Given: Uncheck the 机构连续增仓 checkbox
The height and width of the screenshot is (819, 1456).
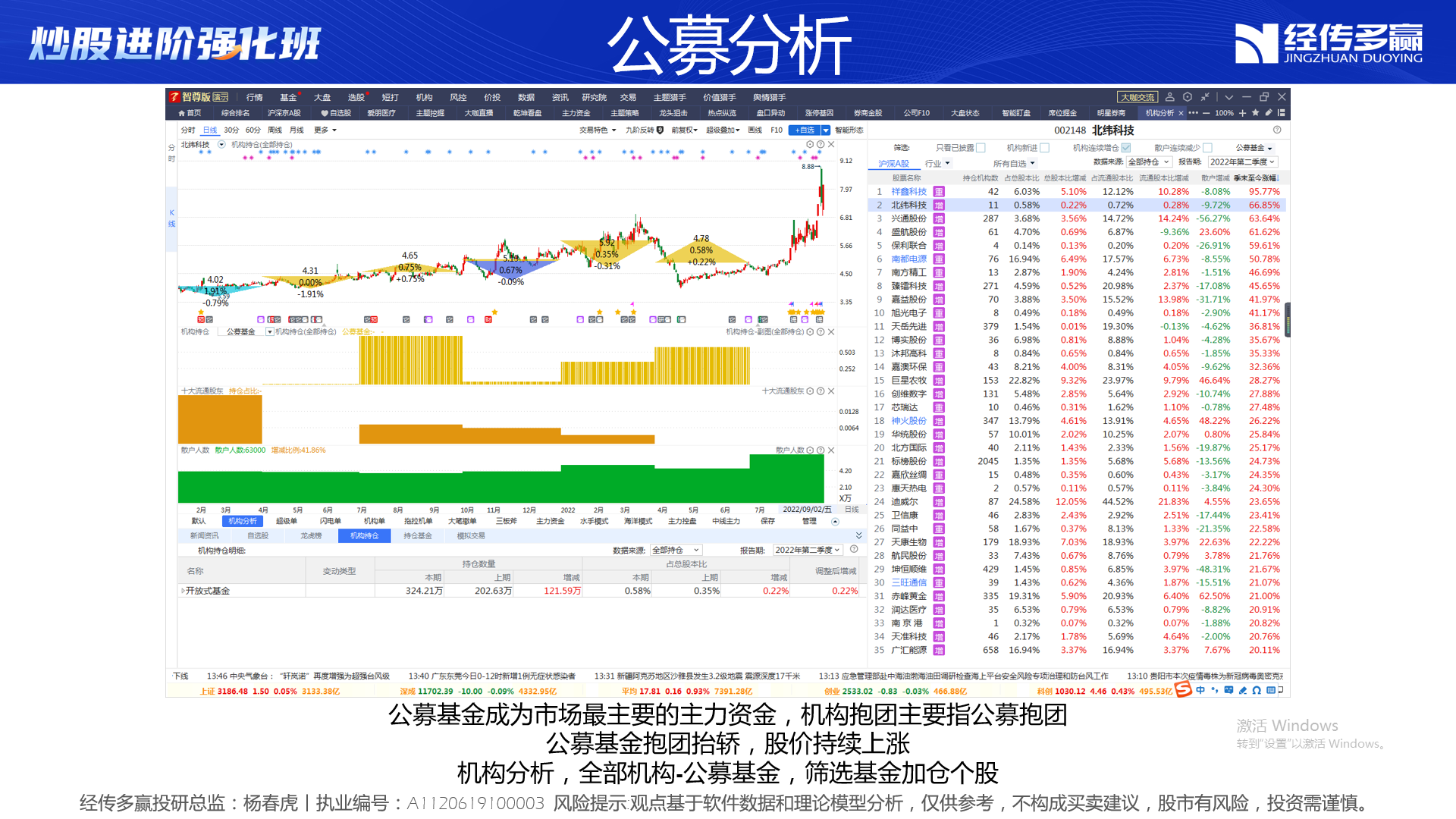Looking at the screenshot, I should pyautogui.click(x=1126, y=148).
